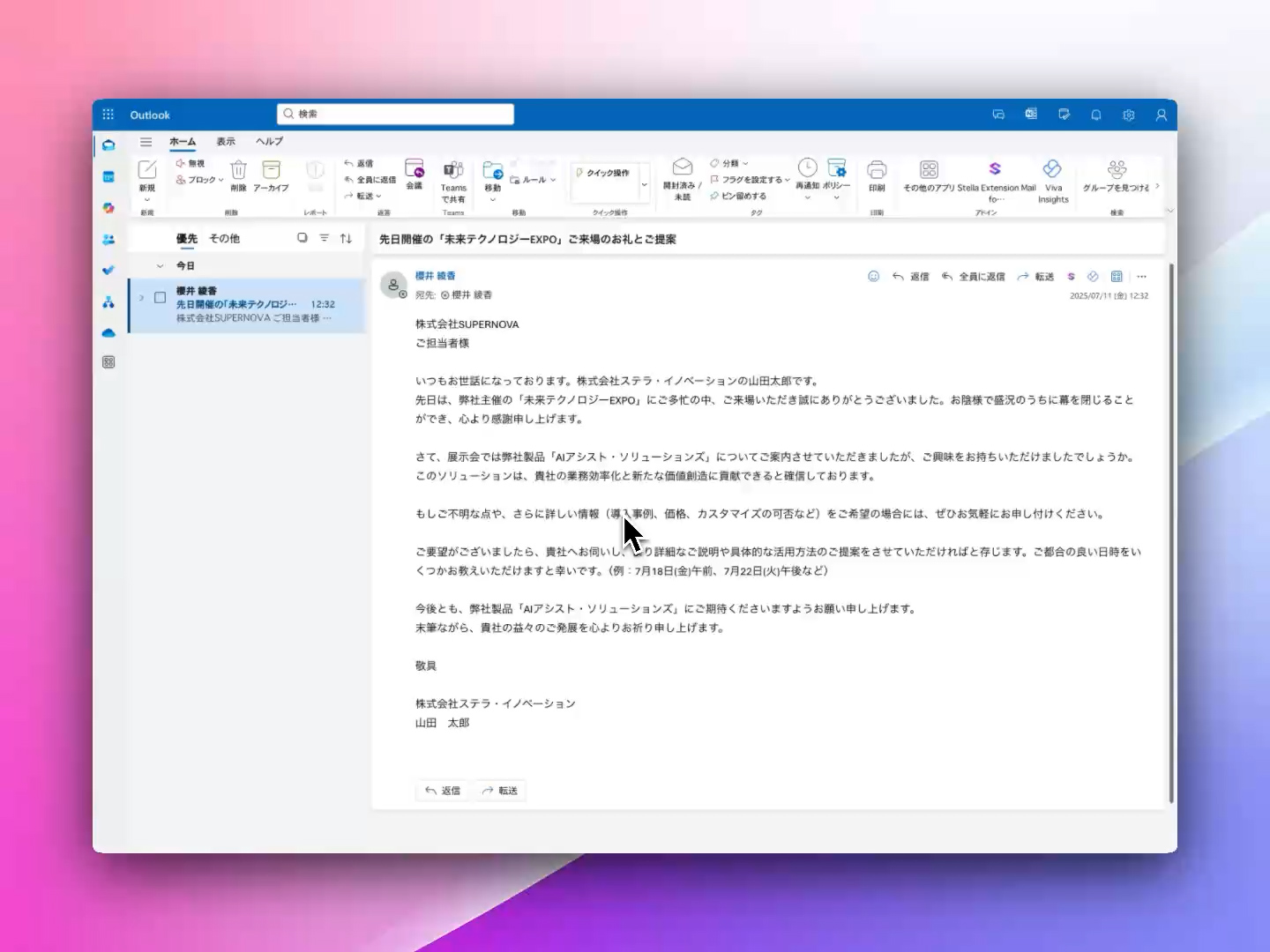
Task: Click the select mode icon in message list
Action: [303, 238]
